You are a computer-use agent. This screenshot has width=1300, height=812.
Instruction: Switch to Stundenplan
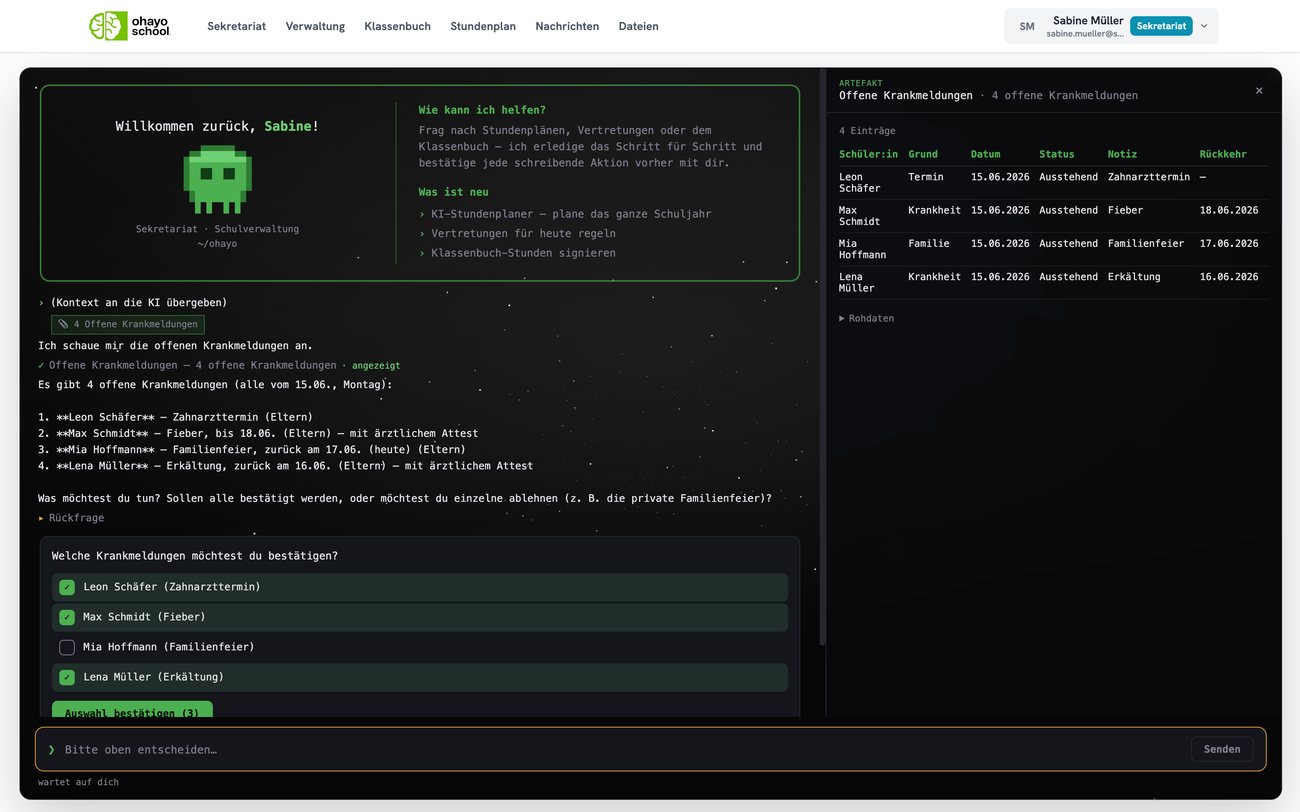483,26
